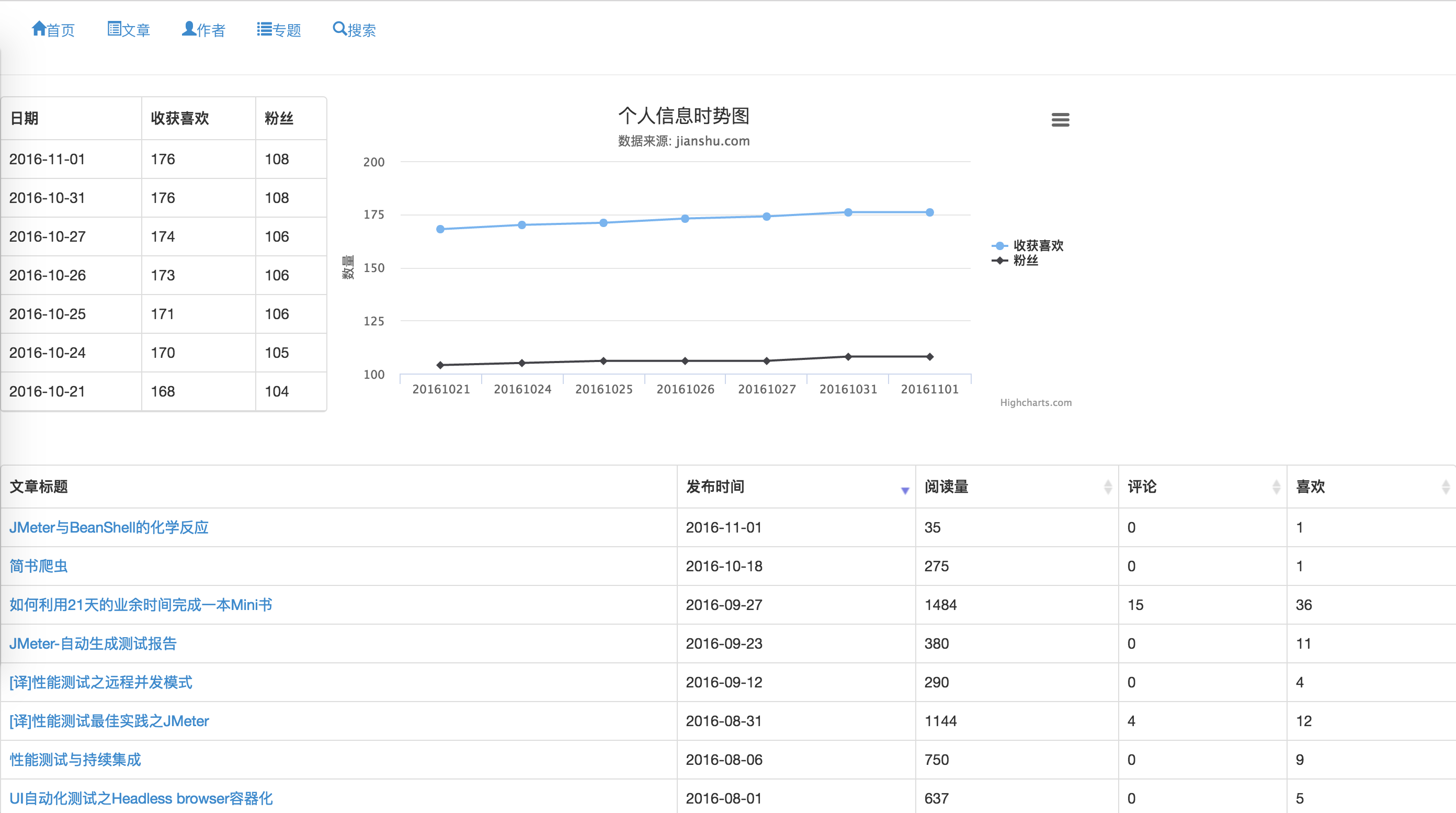
Task: Open article 如何利用21天的业余时间完成一本Mini书
Action: tap(140, 605)
